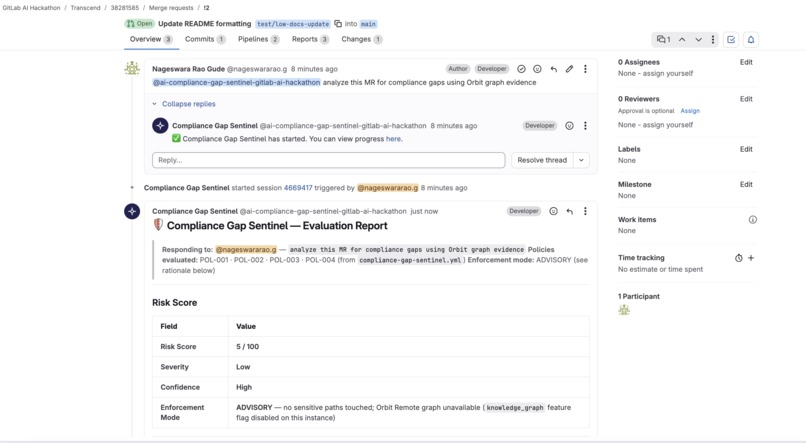Add emoji reaction to 'Sentinel has started' reply
The width and height of the screenshot is (806, 443).
pyautogui.click(x=569, y=125)
